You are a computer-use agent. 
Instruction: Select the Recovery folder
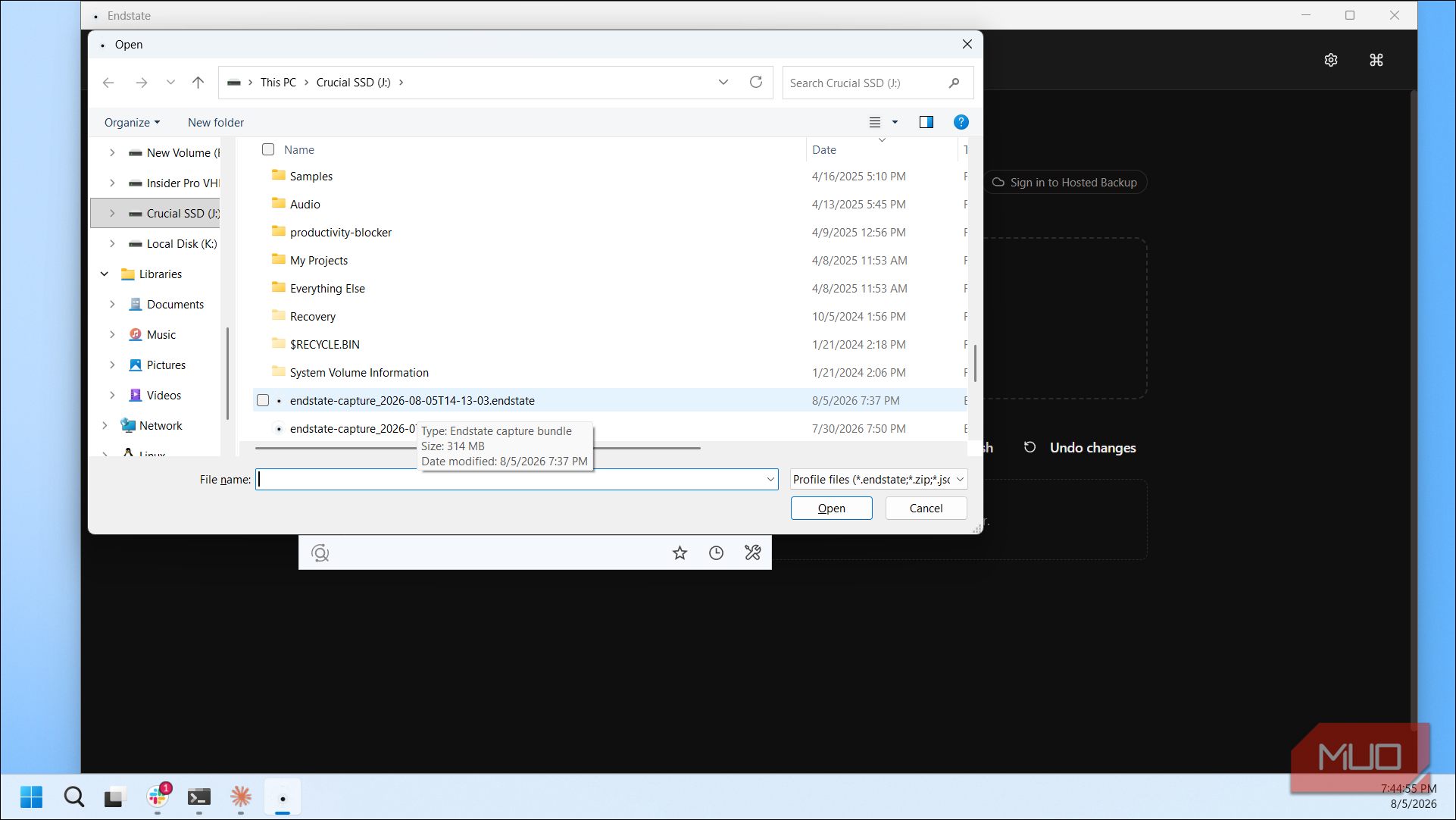(312, 317)
